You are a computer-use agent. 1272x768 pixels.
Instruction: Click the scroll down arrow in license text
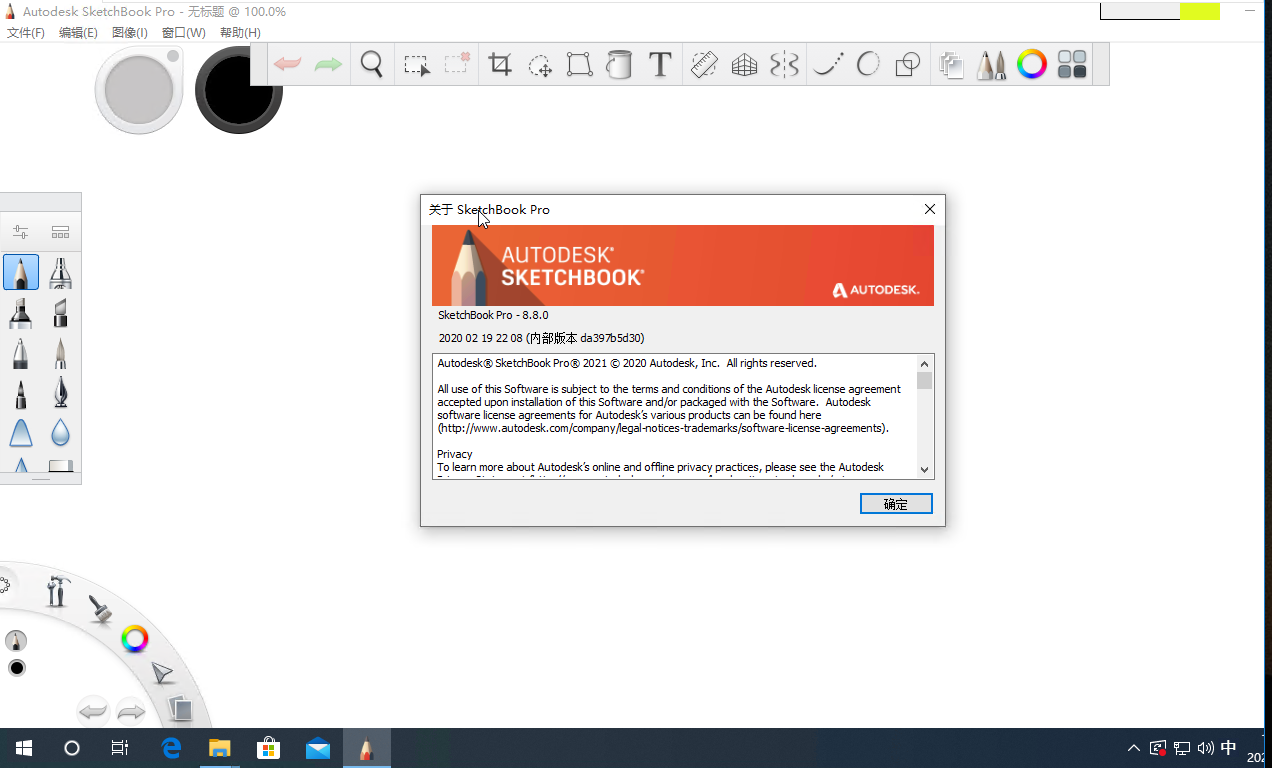925,469
